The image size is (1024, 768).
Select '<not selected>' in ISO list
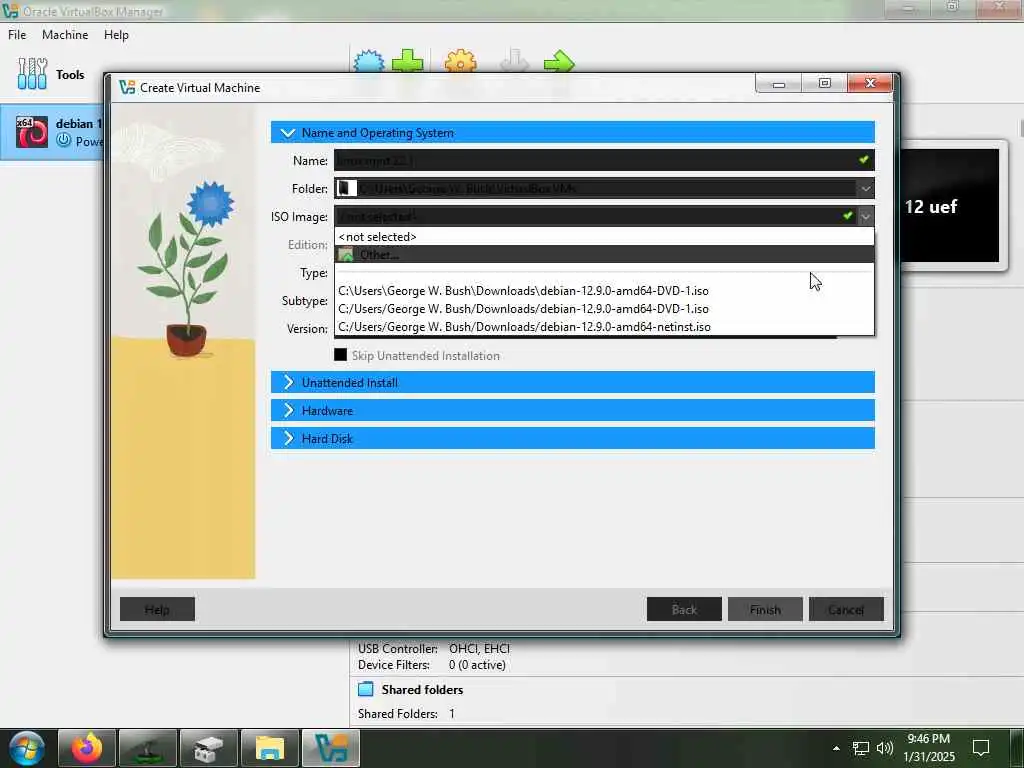tap(604, 236)
